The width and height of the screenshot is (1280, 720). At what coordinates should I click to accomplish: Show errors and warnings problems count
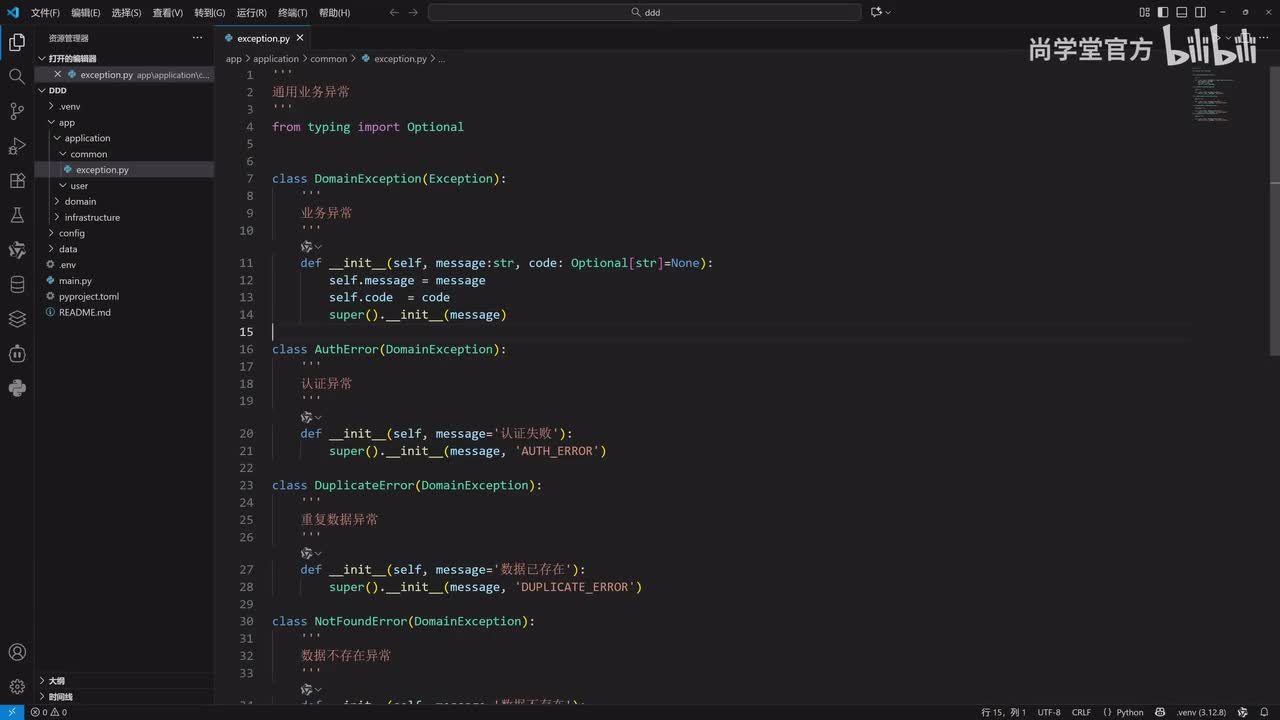pyautogui.click(x=49, y=712)
